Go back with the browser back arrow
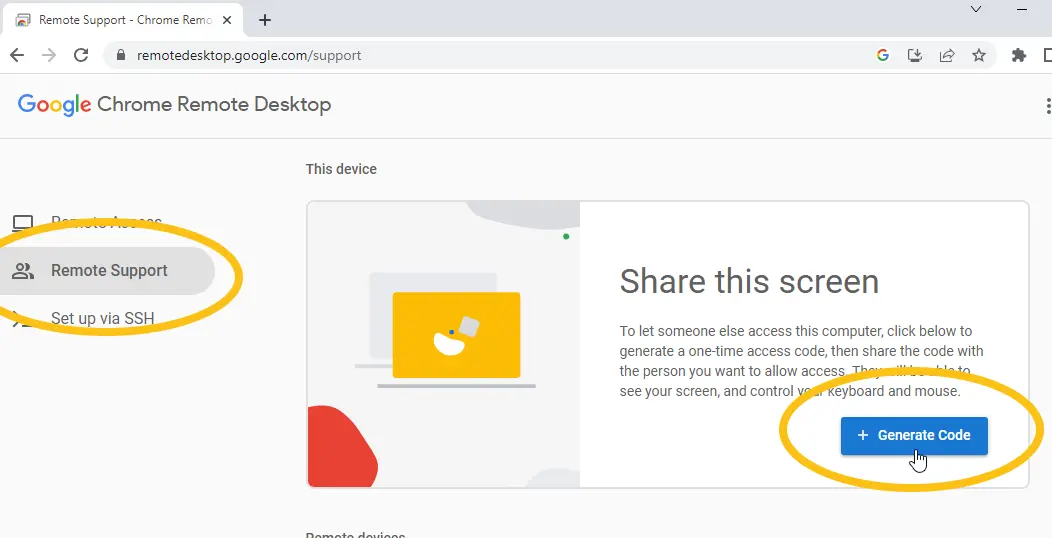Screen dimensions: 1052x538 point(17,56)
